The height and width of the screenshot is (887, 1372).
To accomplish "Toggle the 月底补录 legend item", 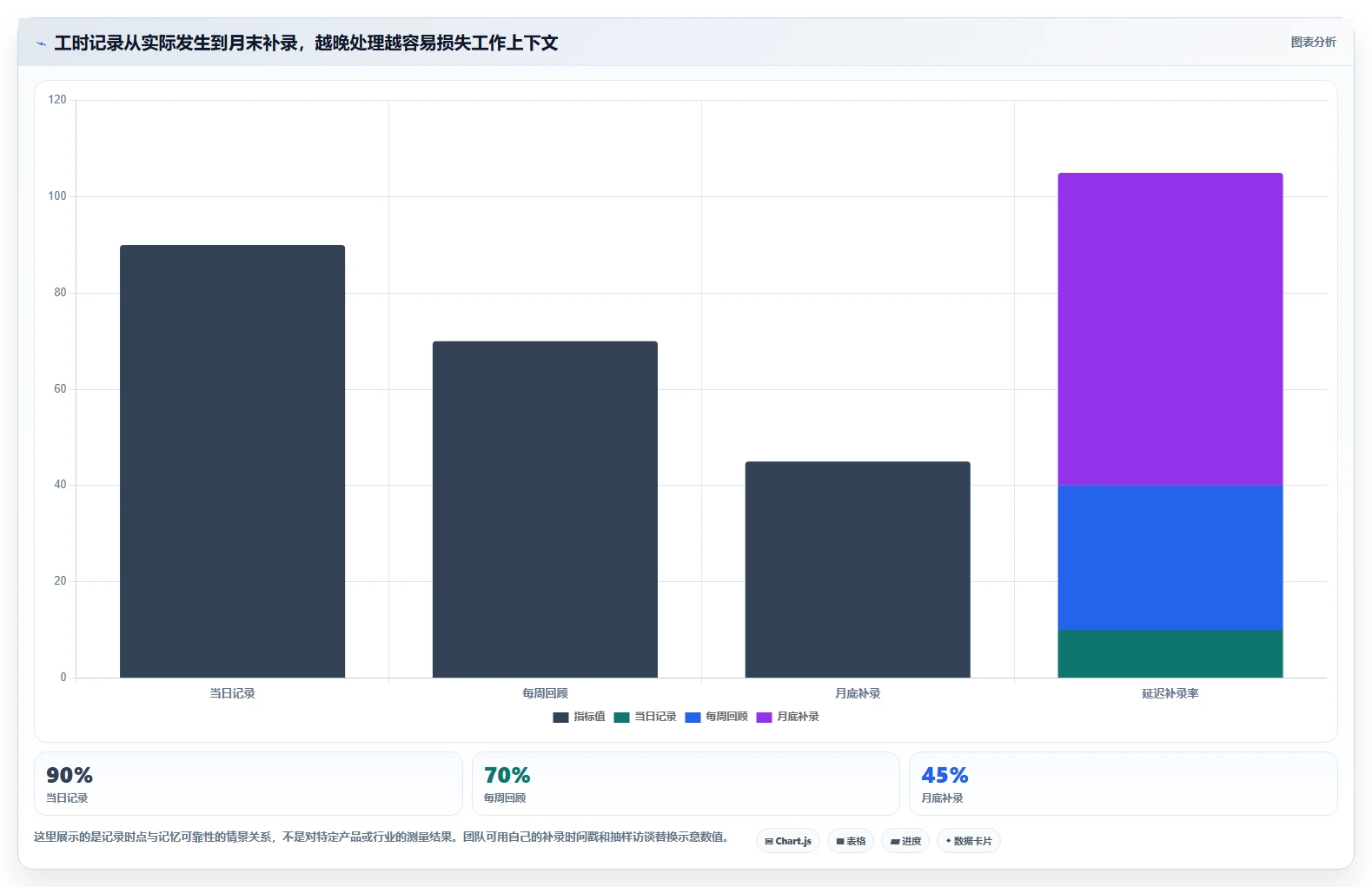I will [x=787, y=717].
